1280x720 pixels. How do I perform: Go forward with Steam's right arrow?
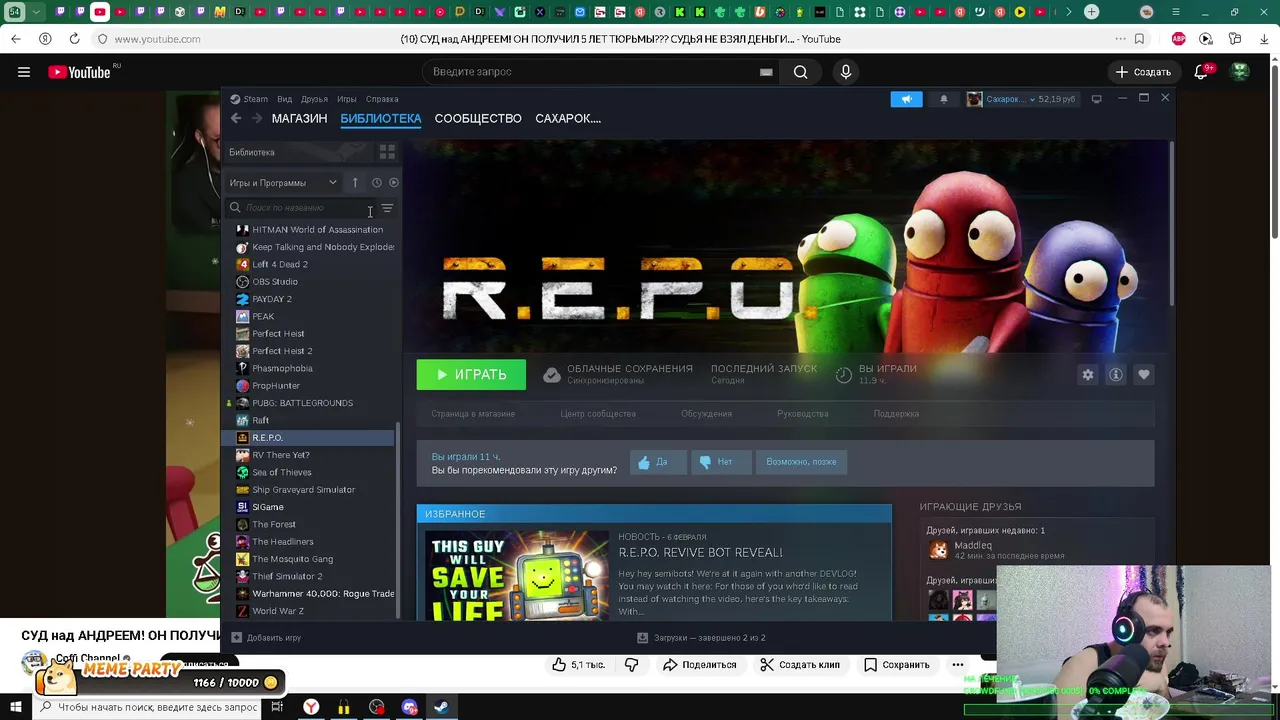pyautogui.click(x=257, y=118)
